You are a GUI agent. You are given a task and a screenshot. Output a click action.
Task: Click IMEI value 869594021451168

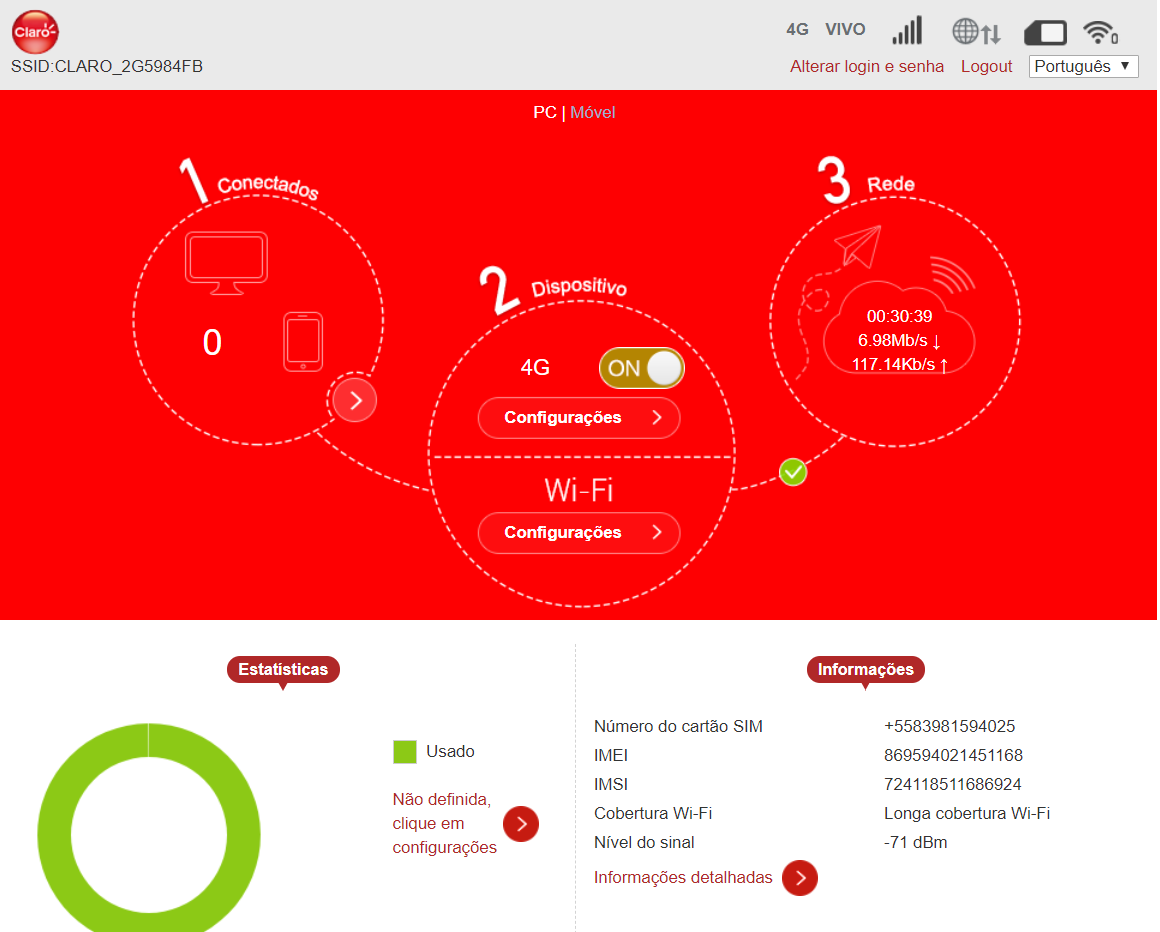point(953,755)
